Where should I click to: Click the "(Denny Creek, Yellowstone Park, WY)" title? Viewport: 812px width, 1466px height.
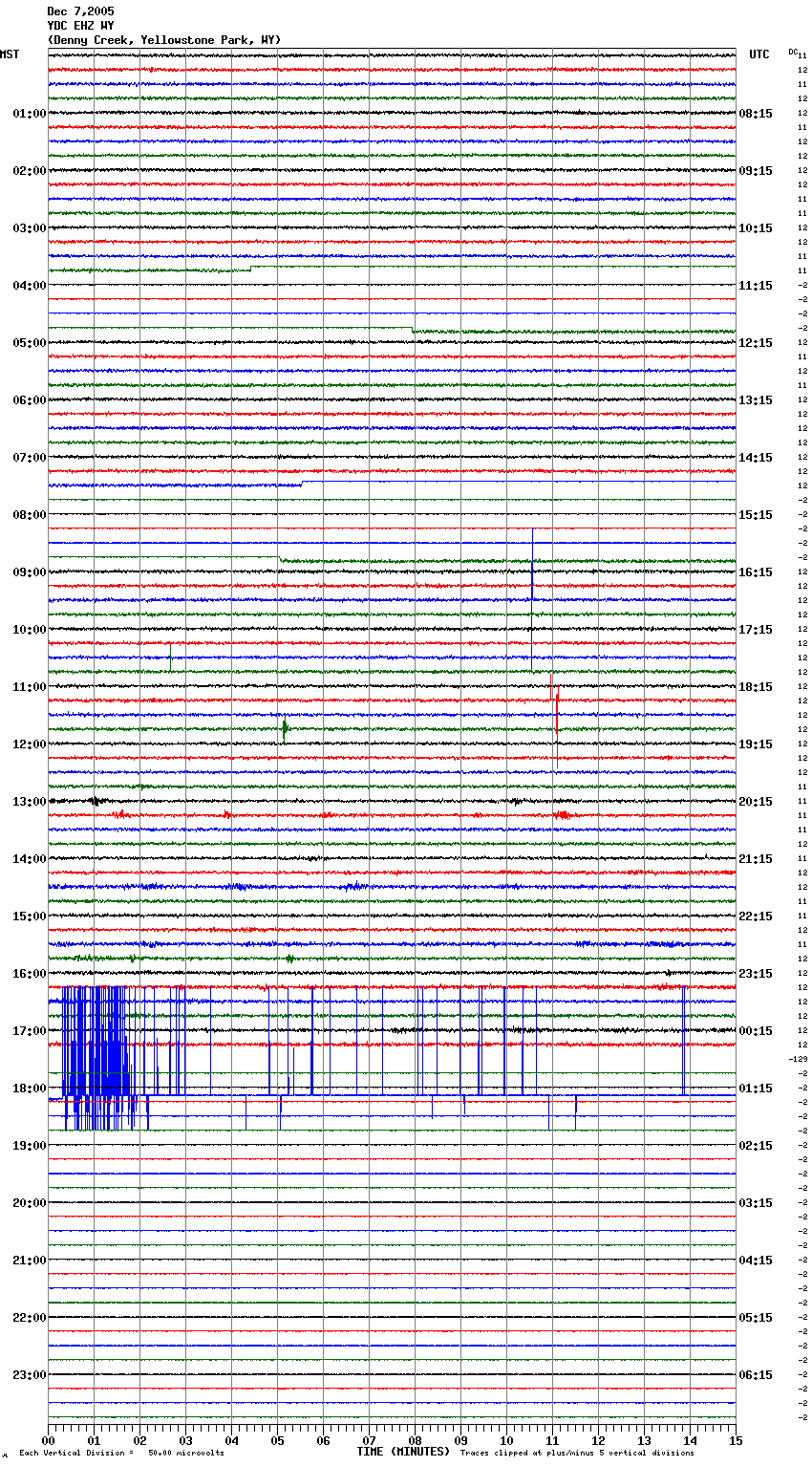(164, 40)
